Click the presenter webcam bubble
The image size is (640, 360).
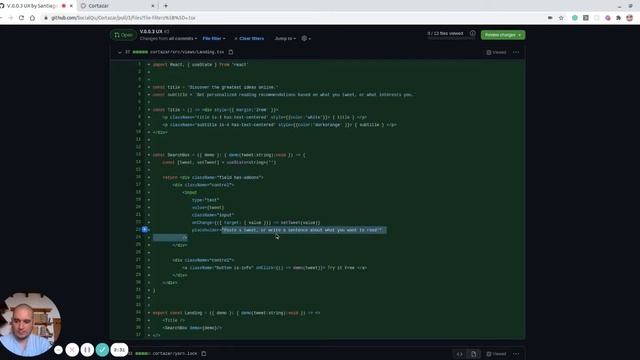pos(29,324)
